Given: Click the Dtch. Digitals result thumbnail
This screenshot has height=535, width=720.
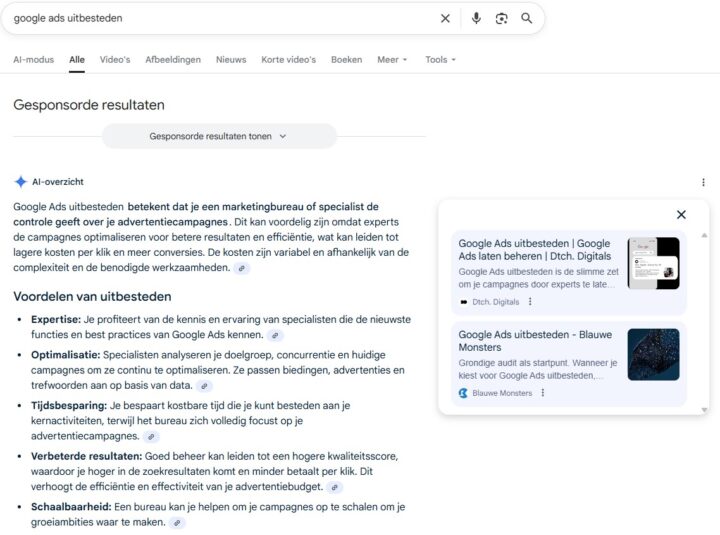Looking at the screenshot, I should click(x=653, y=263).
